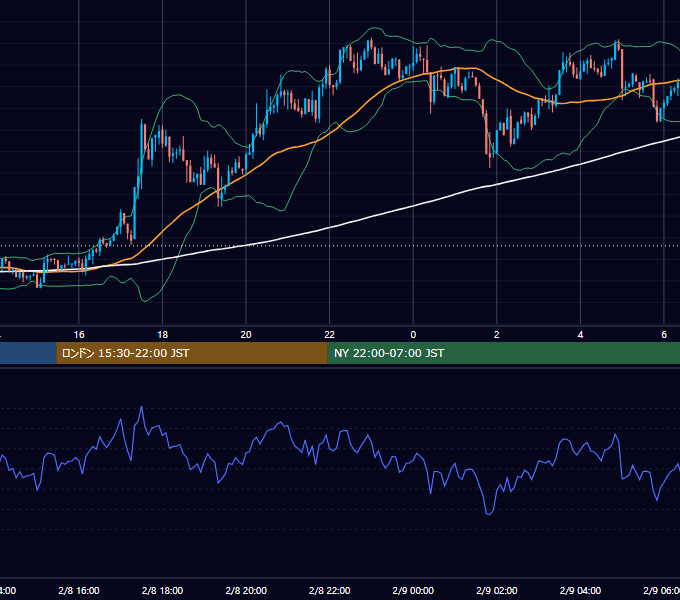Click the 2/8 22:00 time axis label
This screenshot has width=680, height=600.
[330, 590]
